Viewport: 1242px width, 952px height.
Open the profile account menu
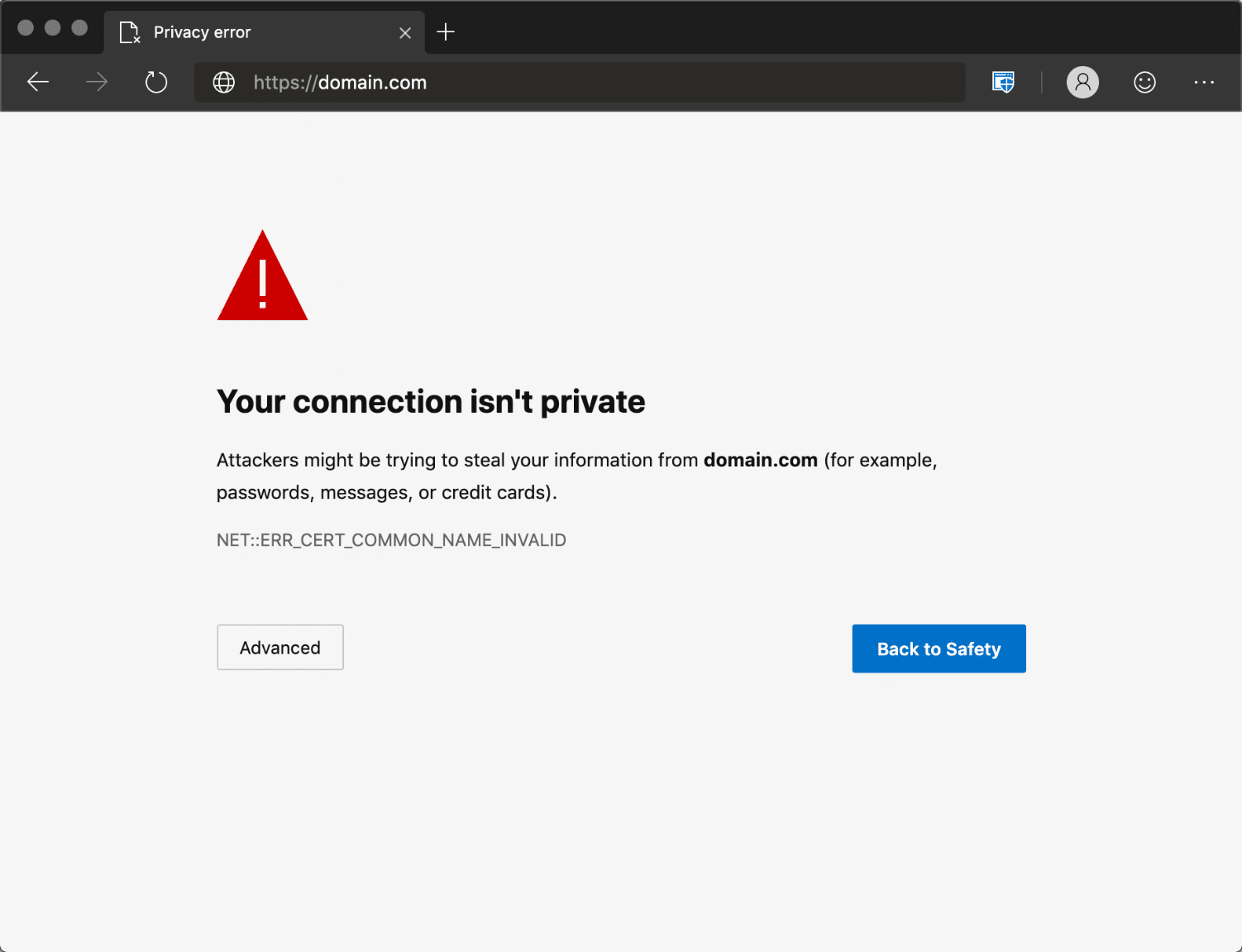1082,82
